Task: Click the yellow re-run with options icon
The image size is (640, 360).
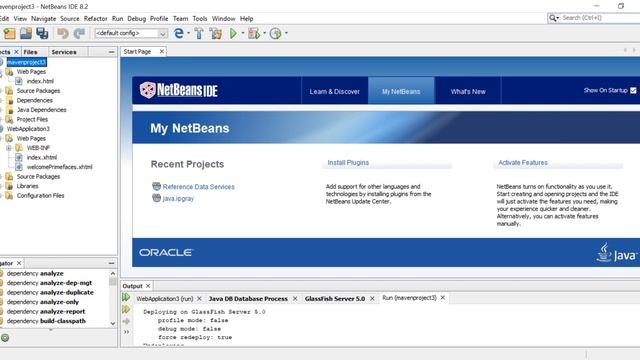Action: tap(126, 310)
